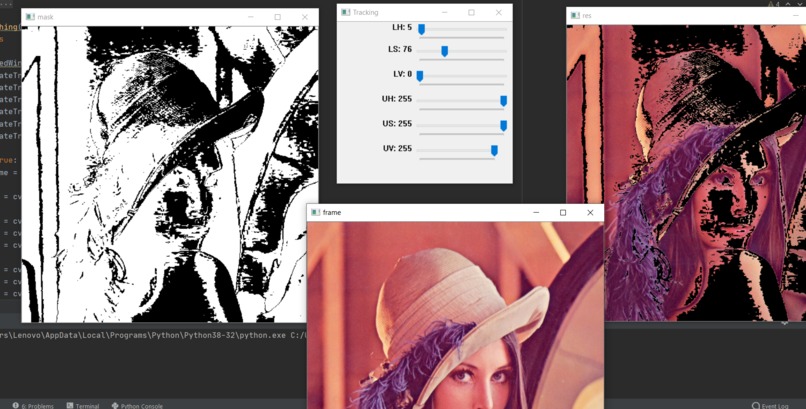Click the mask image in mask window

pos(170,175)
